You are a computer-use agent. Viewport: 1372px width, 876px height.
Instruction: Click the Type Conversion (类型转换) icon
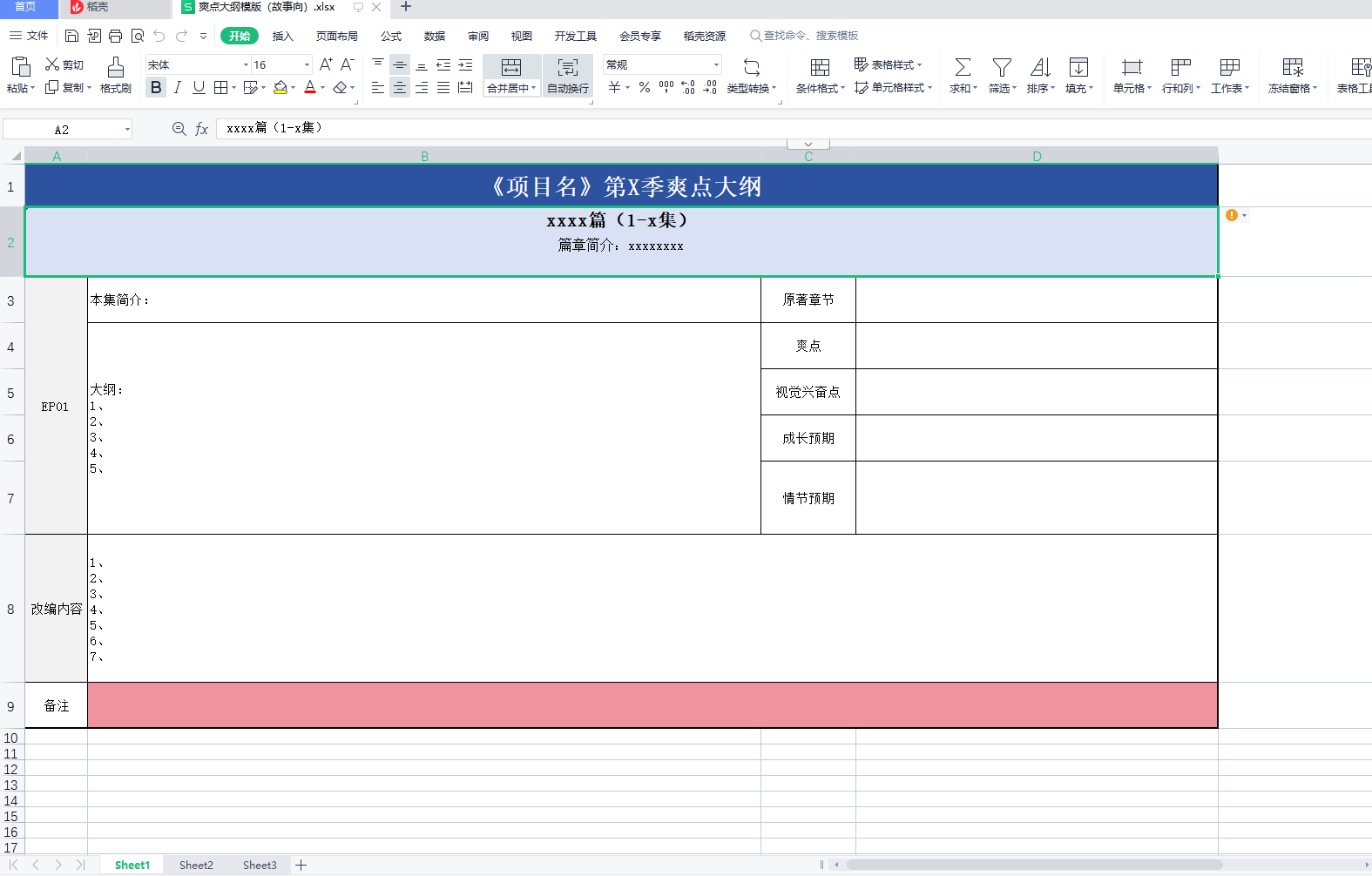pos(751,68)
